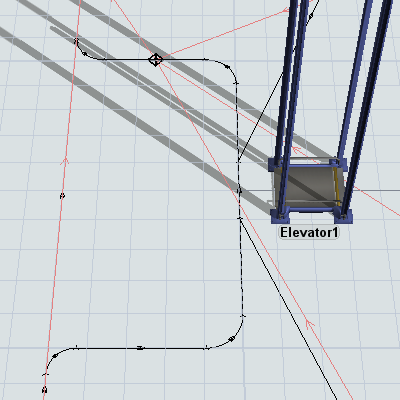The image size is (400, 400).
Task: Select the red arrowhead near elevator top-left corner
Action: 296,150
